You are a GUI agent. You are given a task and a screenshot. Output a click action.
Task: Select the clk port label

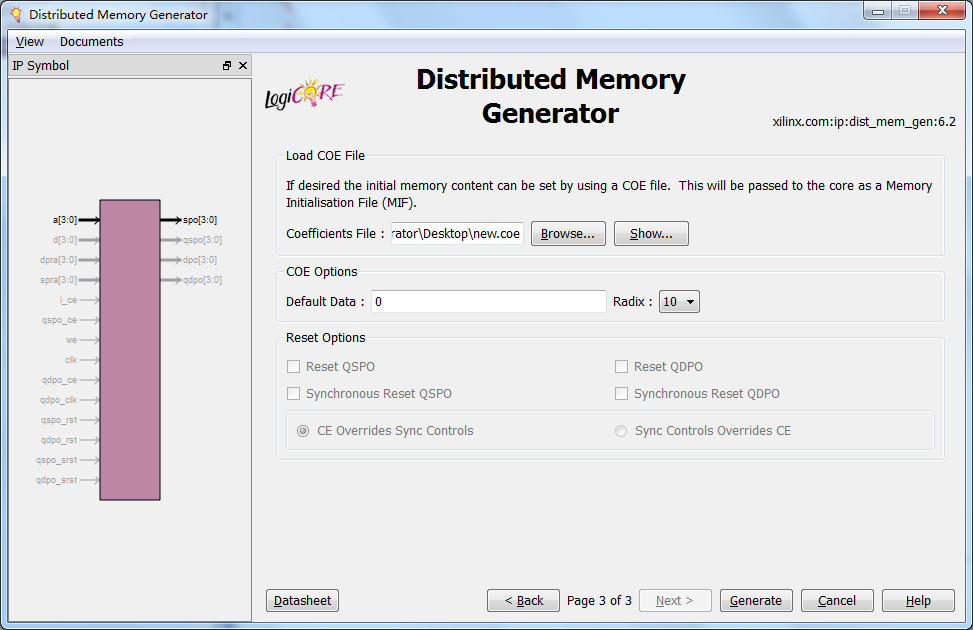pyautogui.click(x=71, y=360)
